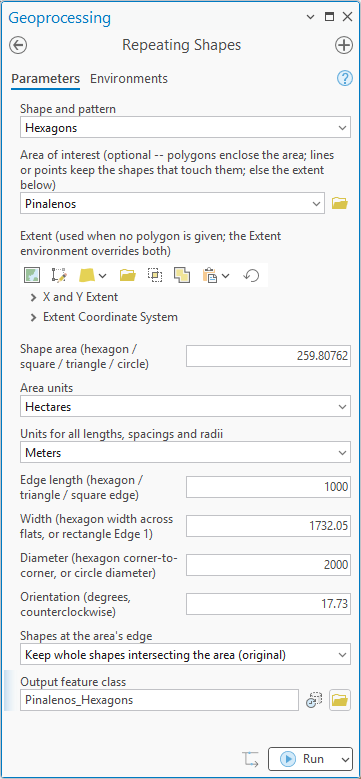
Task: Browse for extent dataset folder icon
Action: pos(128,275)
